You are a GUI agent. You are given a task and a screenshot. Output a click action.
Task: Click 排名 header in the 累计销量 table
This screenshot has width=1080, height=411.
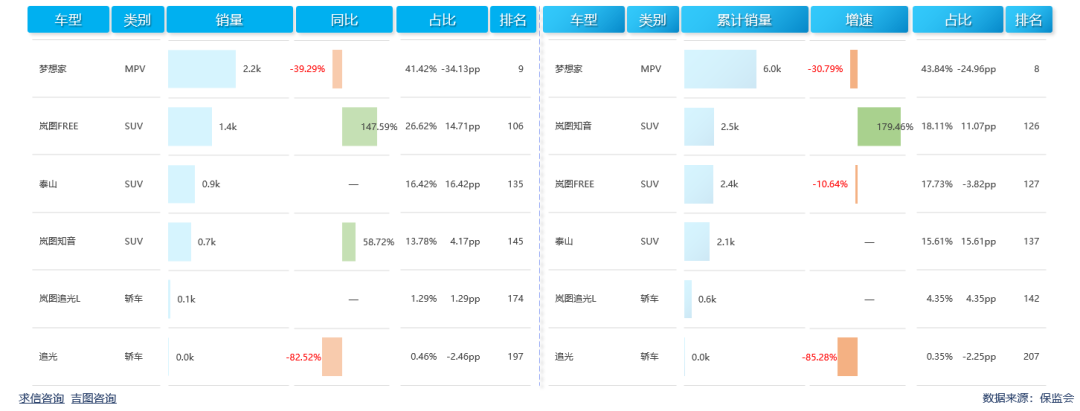pyautogui.click(x=1028, y=20)
